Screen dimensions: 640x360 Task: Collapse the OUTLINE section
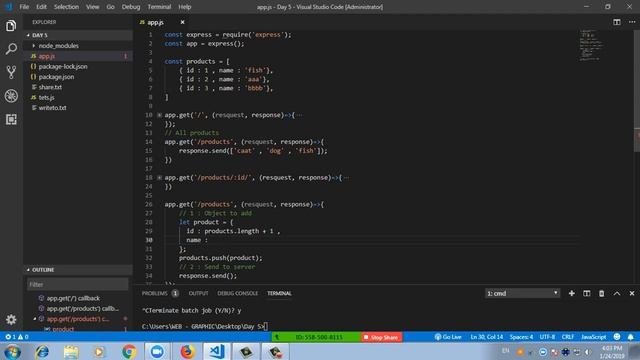pyautogui.click(x=28, y=270)
